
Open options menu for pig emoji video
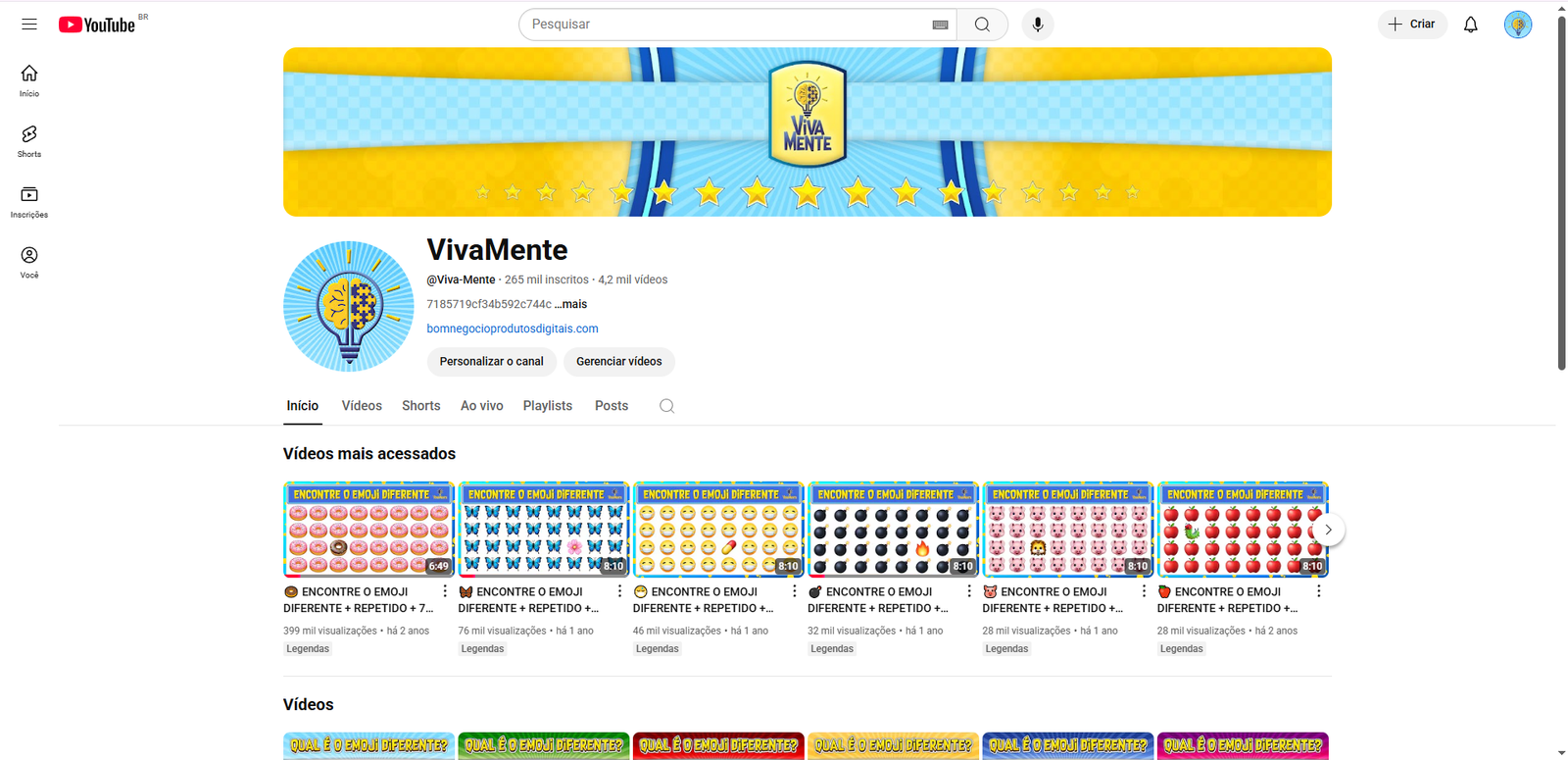point(1144,591)
